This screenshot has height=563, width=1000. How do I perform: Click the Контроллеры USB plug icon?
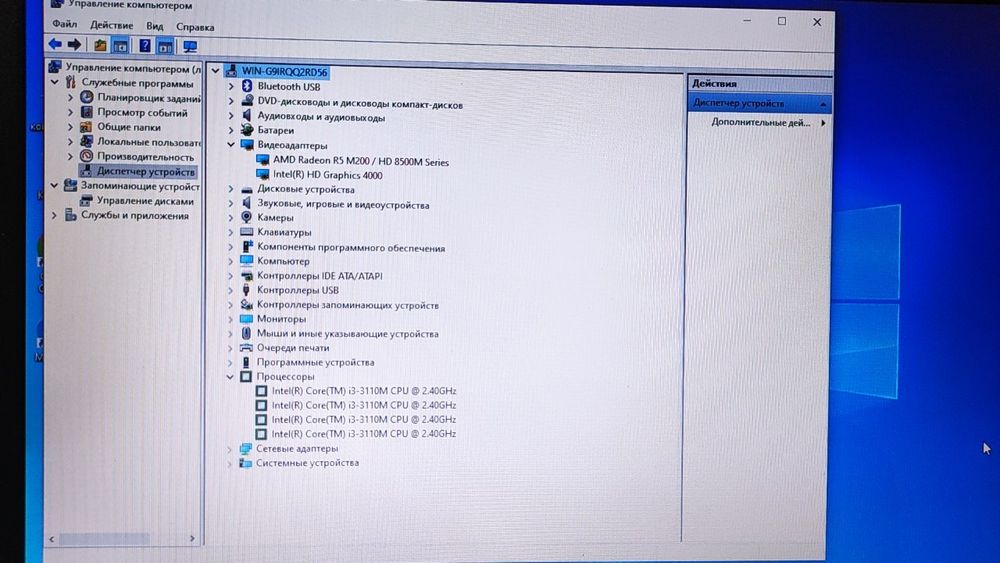tap(246, 290)
